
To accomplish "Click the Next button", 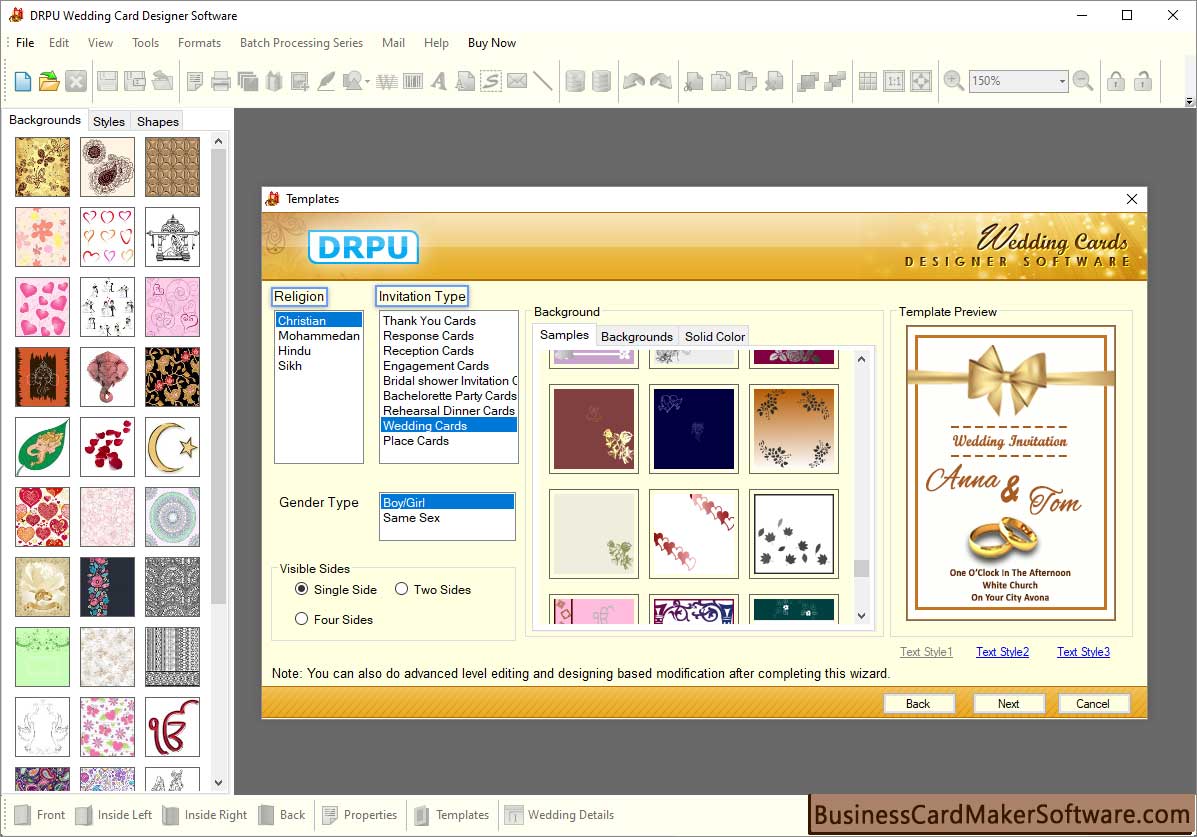I will point(1008,703).
